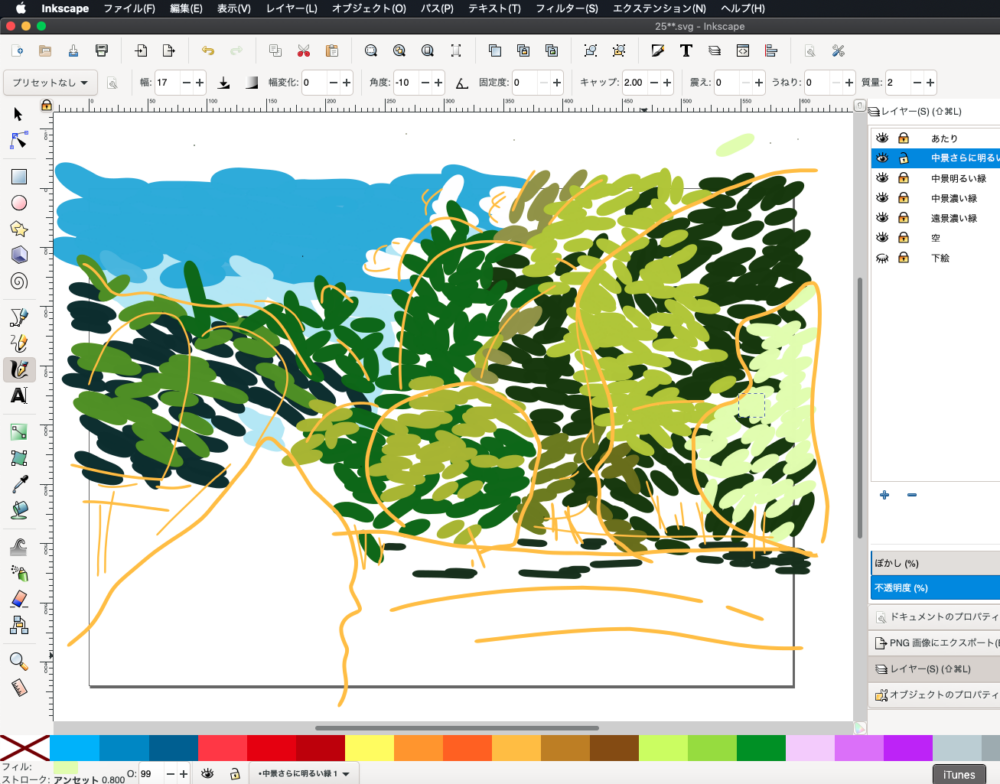This screenshot has width=1000, height=784.
Task: Select the Rectangle tool
Action: click(18, 177)
